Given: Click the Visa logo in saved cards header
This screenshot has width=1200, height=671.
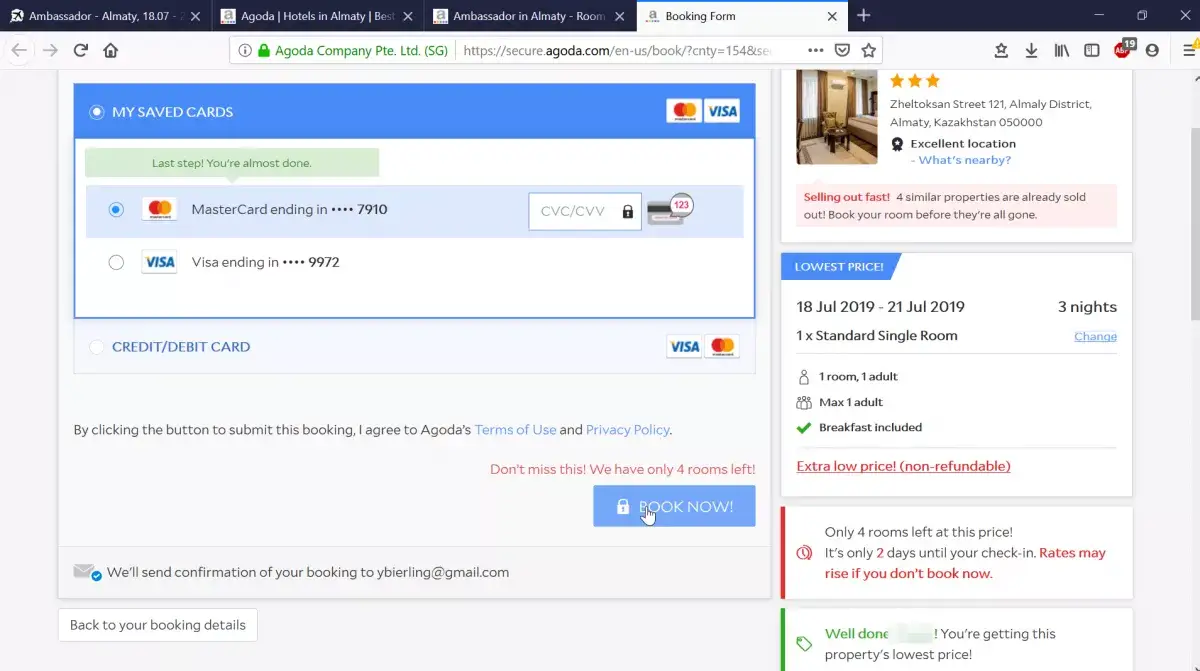Looking at the screenshot, I should [722, 111].
